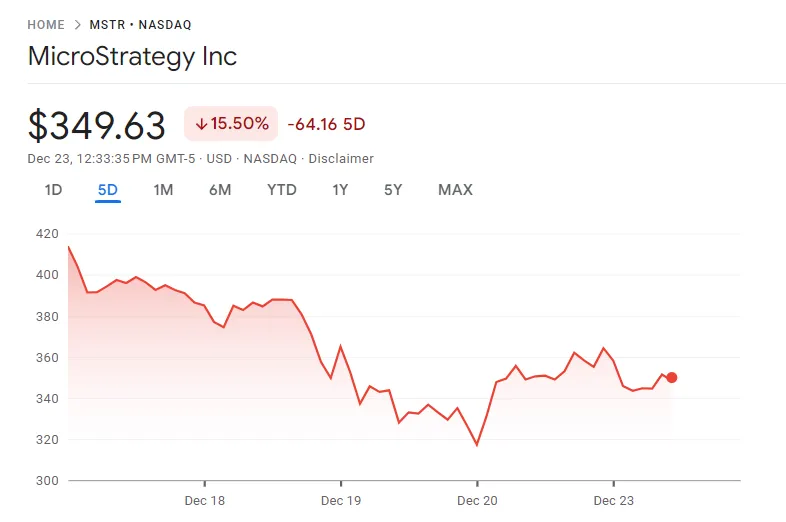Open the 5Y chart range
The width and height of the screenshot is (786, 522).
tap(393, 190)
